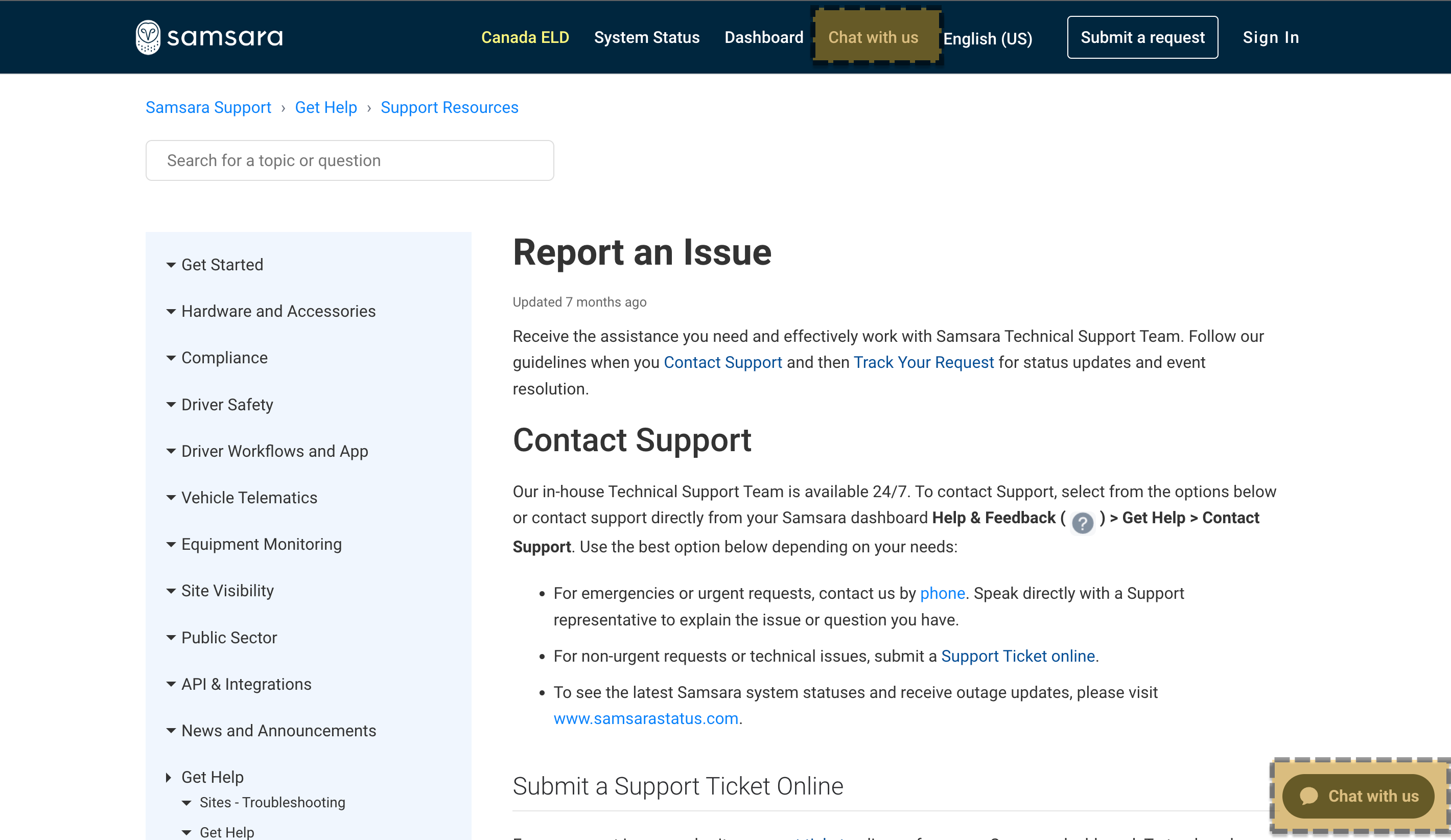Expand the Driver Safety arrow
1451x840 pixels.
click(x=171, y=405)
